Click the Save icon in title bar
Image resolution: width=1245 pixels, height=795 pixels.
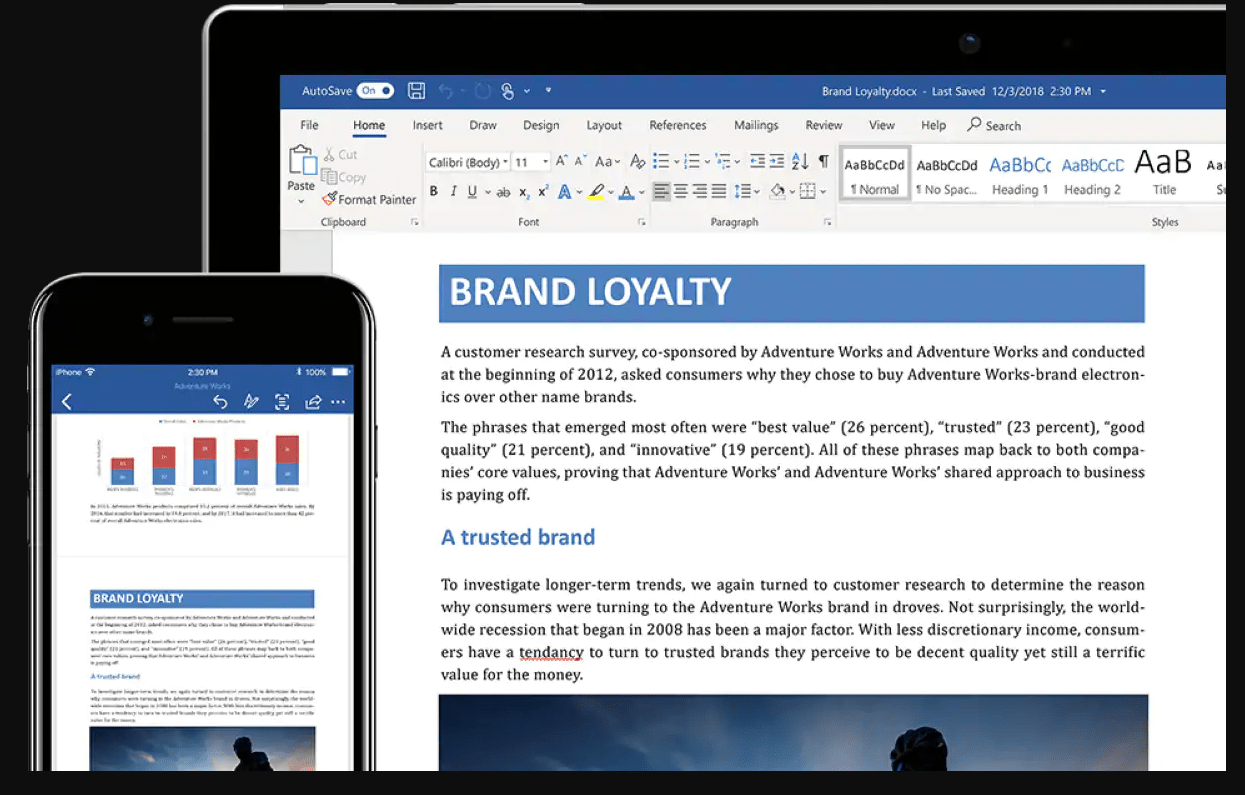417,91
